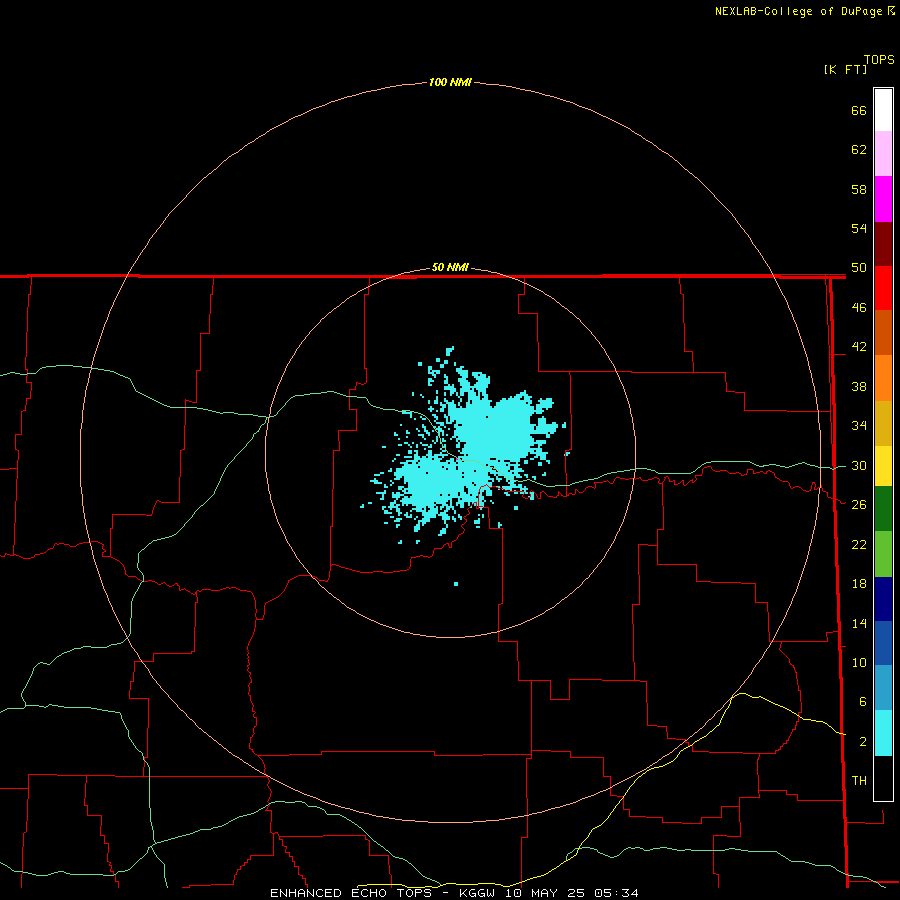Click the '100 NMI' range ring label
This screenshot has width=900, height=900.
450,83
